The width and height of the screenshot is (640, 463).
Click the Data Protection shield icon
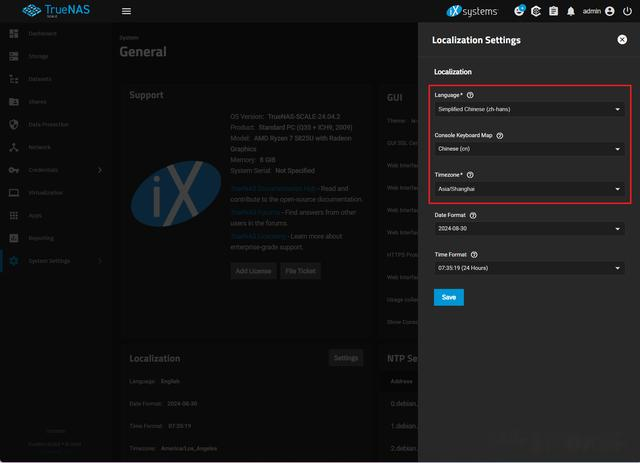(14, 125)
